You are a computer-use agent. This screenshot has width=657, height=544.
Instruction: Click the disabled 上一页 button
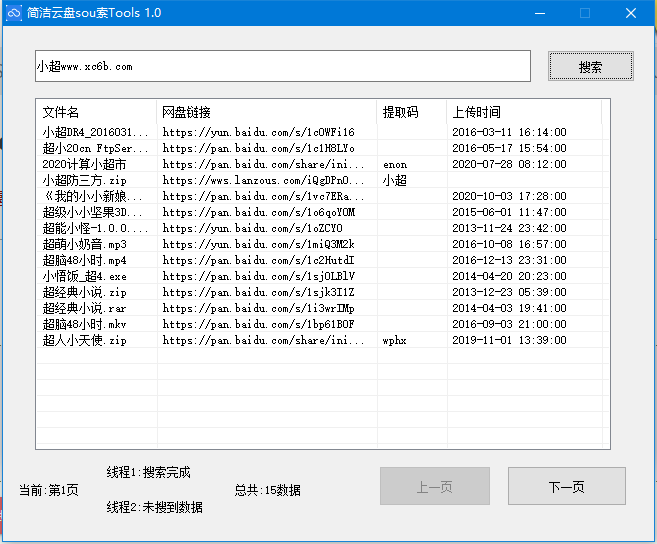pyautogui.click(x=435, y=486)
